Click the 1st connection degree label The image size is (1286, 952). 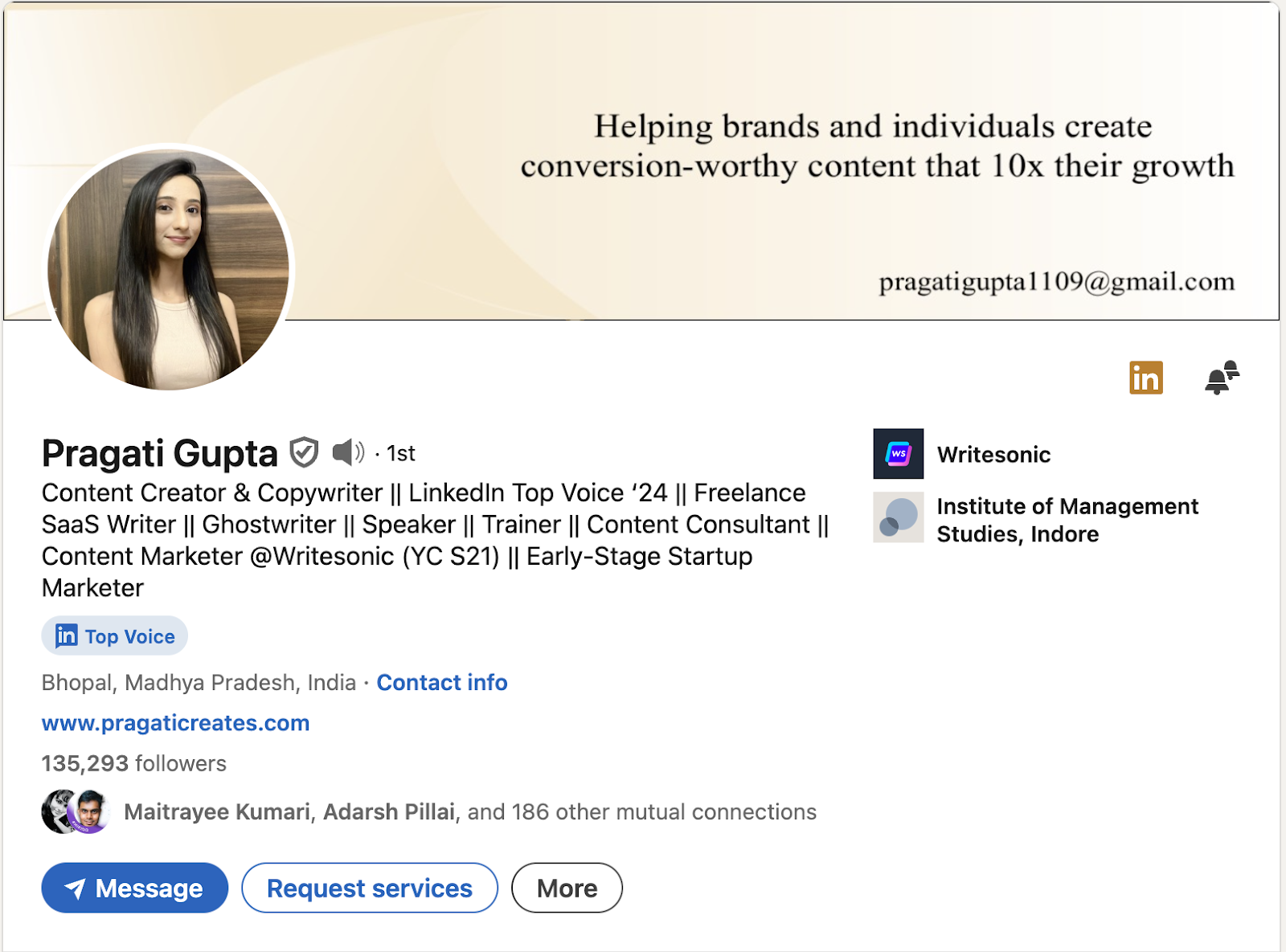[x=400, y=453]
